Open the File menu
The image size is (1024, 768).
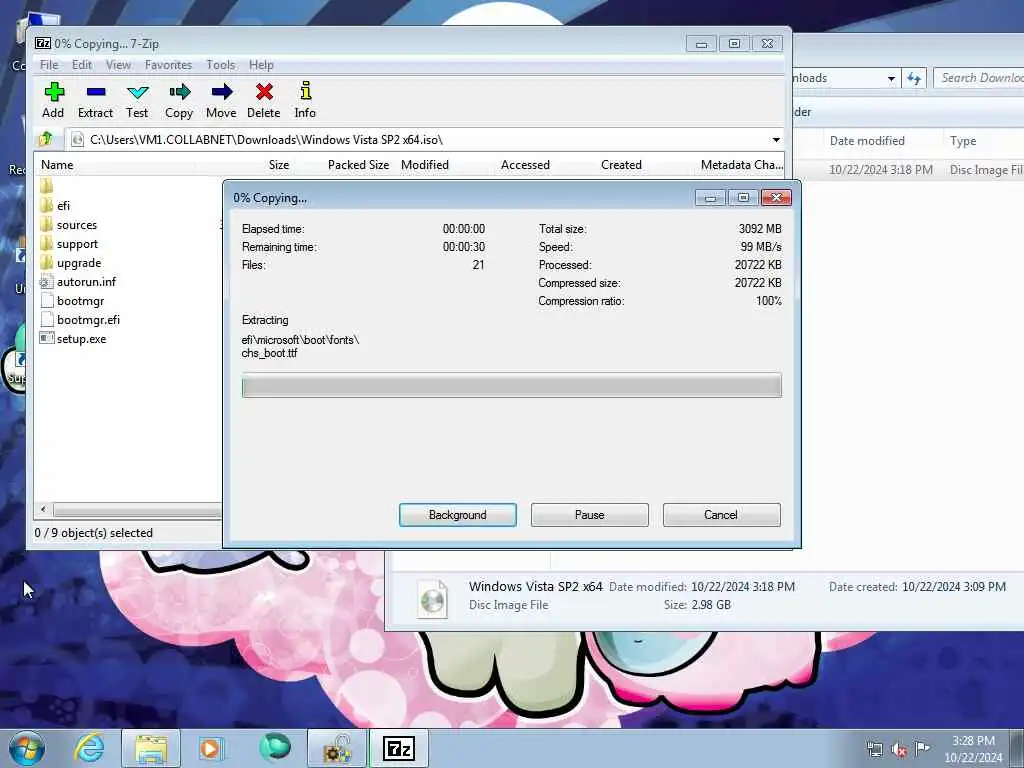click(x=49, y=65)
